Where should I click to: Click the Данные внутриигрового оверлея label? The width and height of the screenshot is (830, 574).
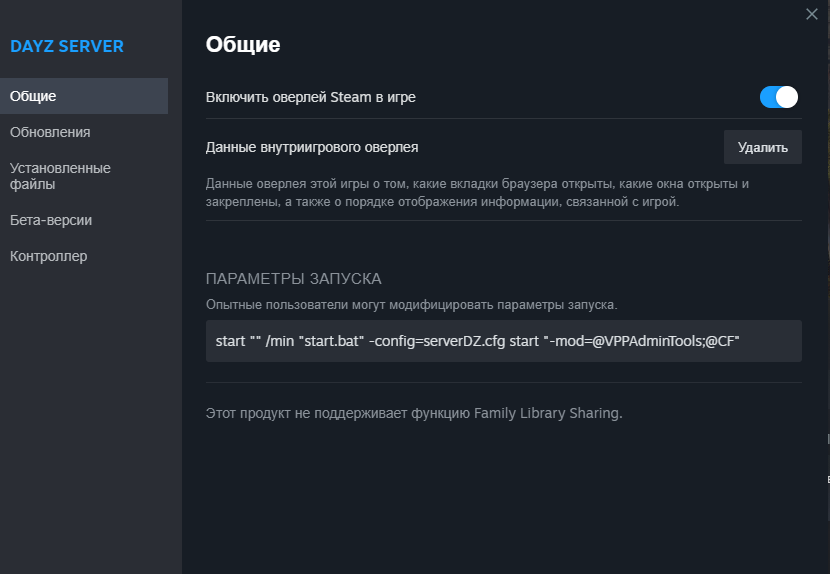click(312, 147)
